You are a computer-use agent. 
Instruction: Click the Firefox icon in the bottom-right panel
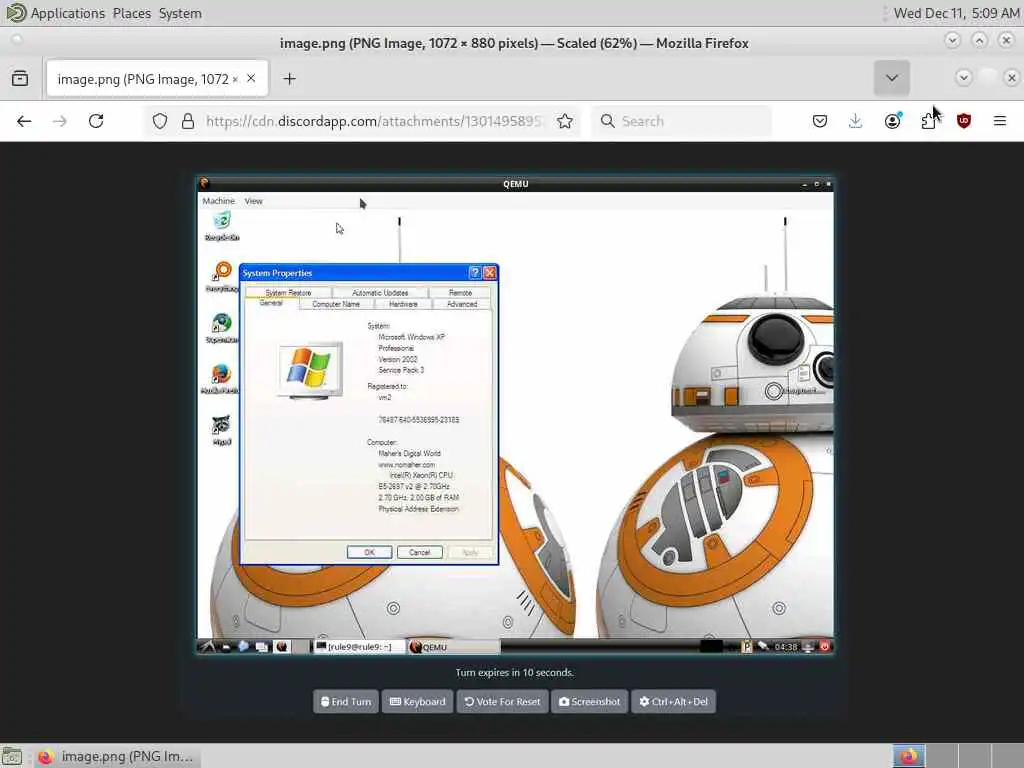[x=908, y=756]
